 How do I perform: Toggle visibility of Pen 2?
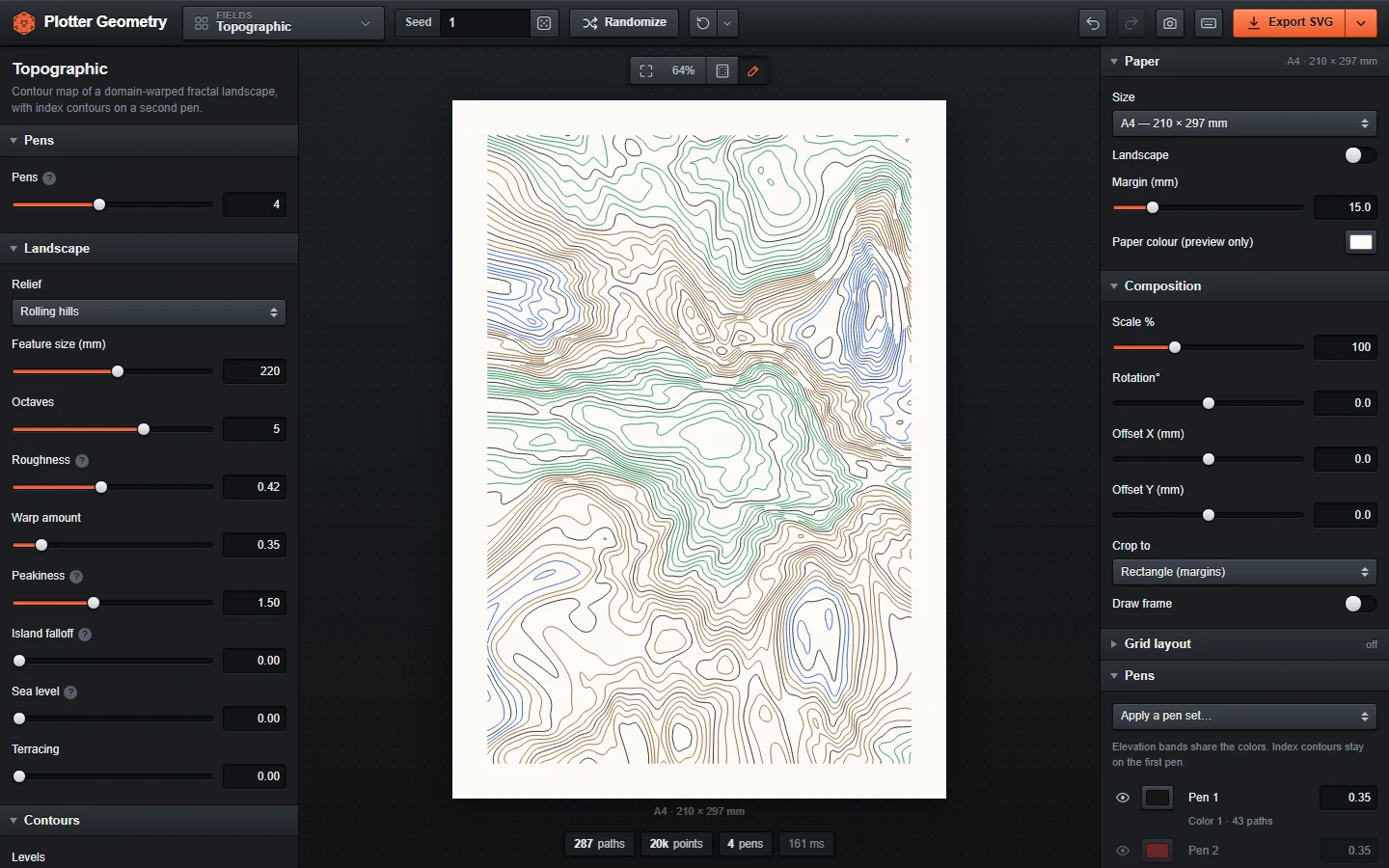(1123, 851)
